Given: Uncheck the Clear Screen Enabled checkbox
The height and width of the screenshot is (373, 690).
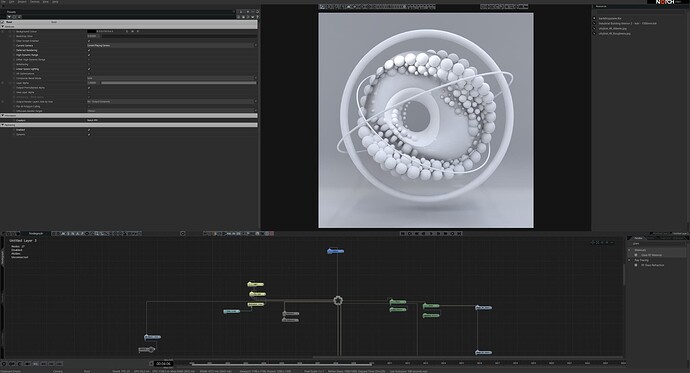Looking at the screenshot, I should coord(89,41).
